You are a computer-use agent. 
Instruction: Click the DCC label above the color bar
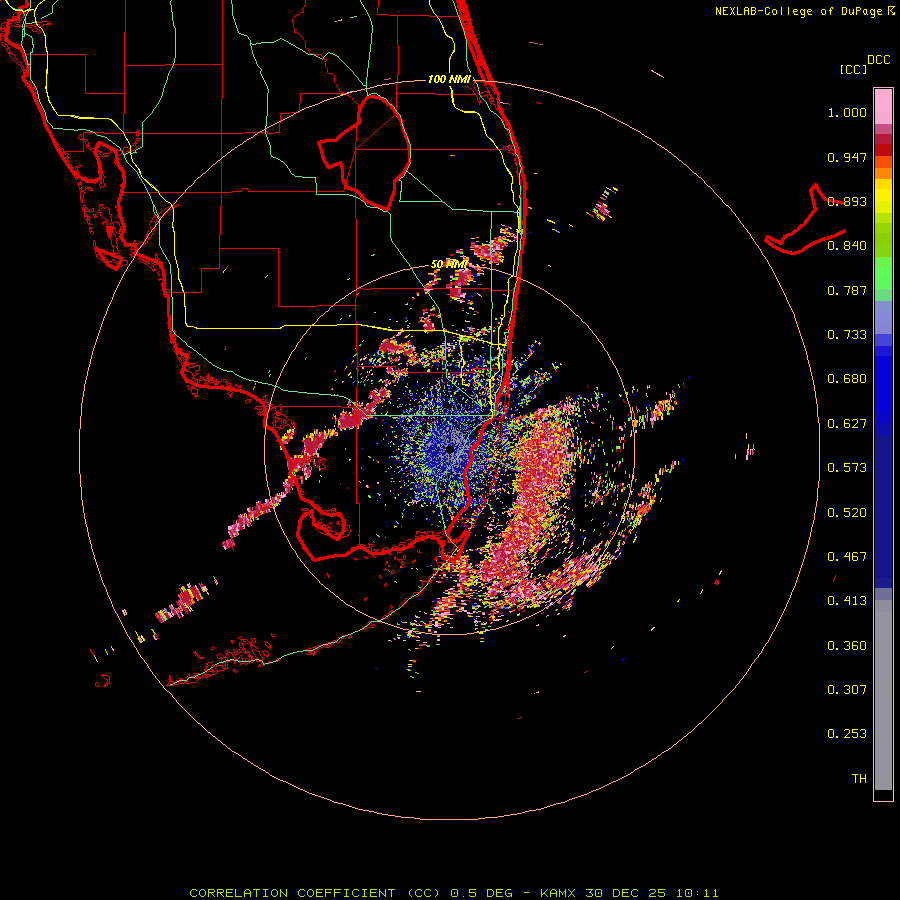click(x=878, y=60)
